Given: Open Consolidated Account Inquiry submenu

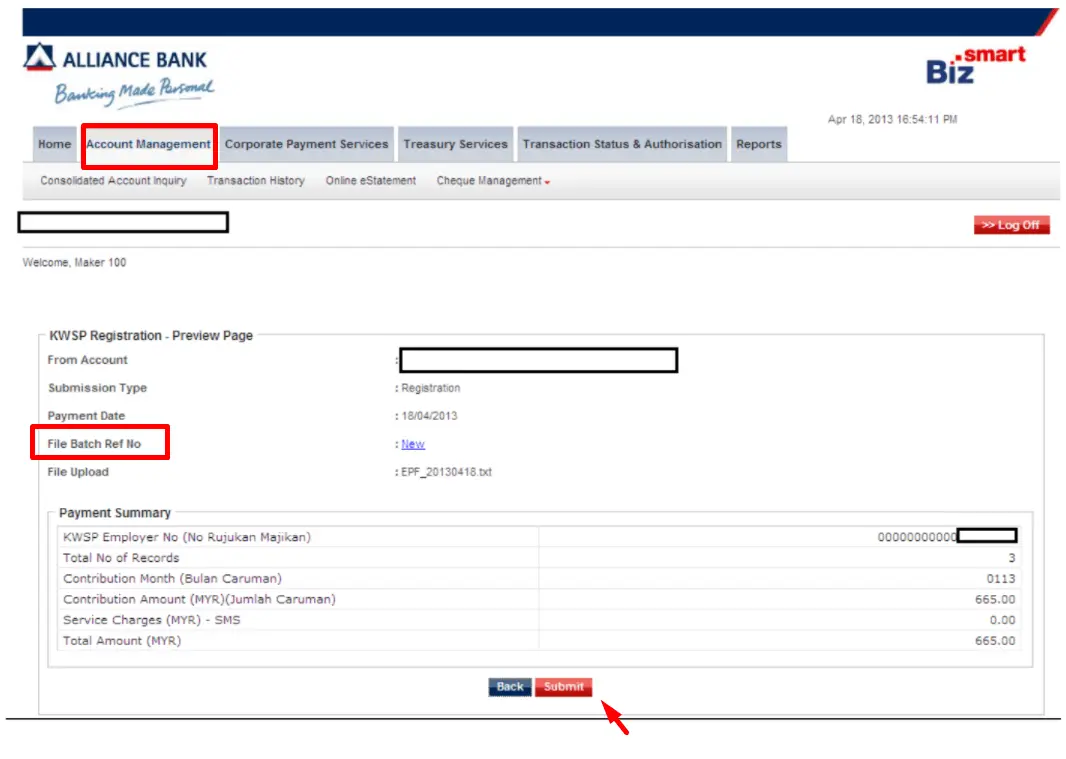Looking at the screenshot, I should pos(113,181).
